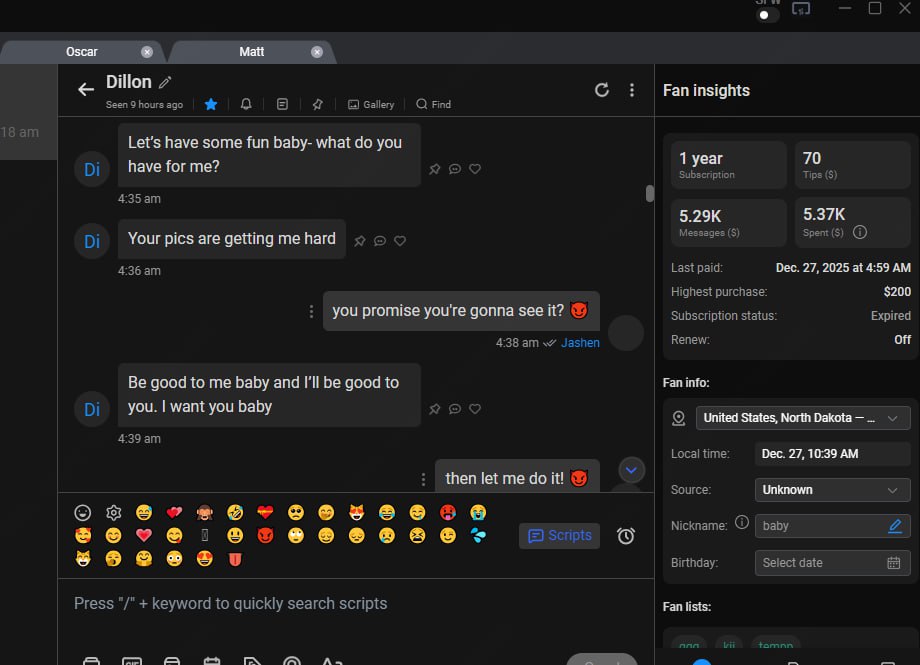This screenshot has width=920, height=665.
Task: Click the Nickname field containing baby
Action: (833, 526)
